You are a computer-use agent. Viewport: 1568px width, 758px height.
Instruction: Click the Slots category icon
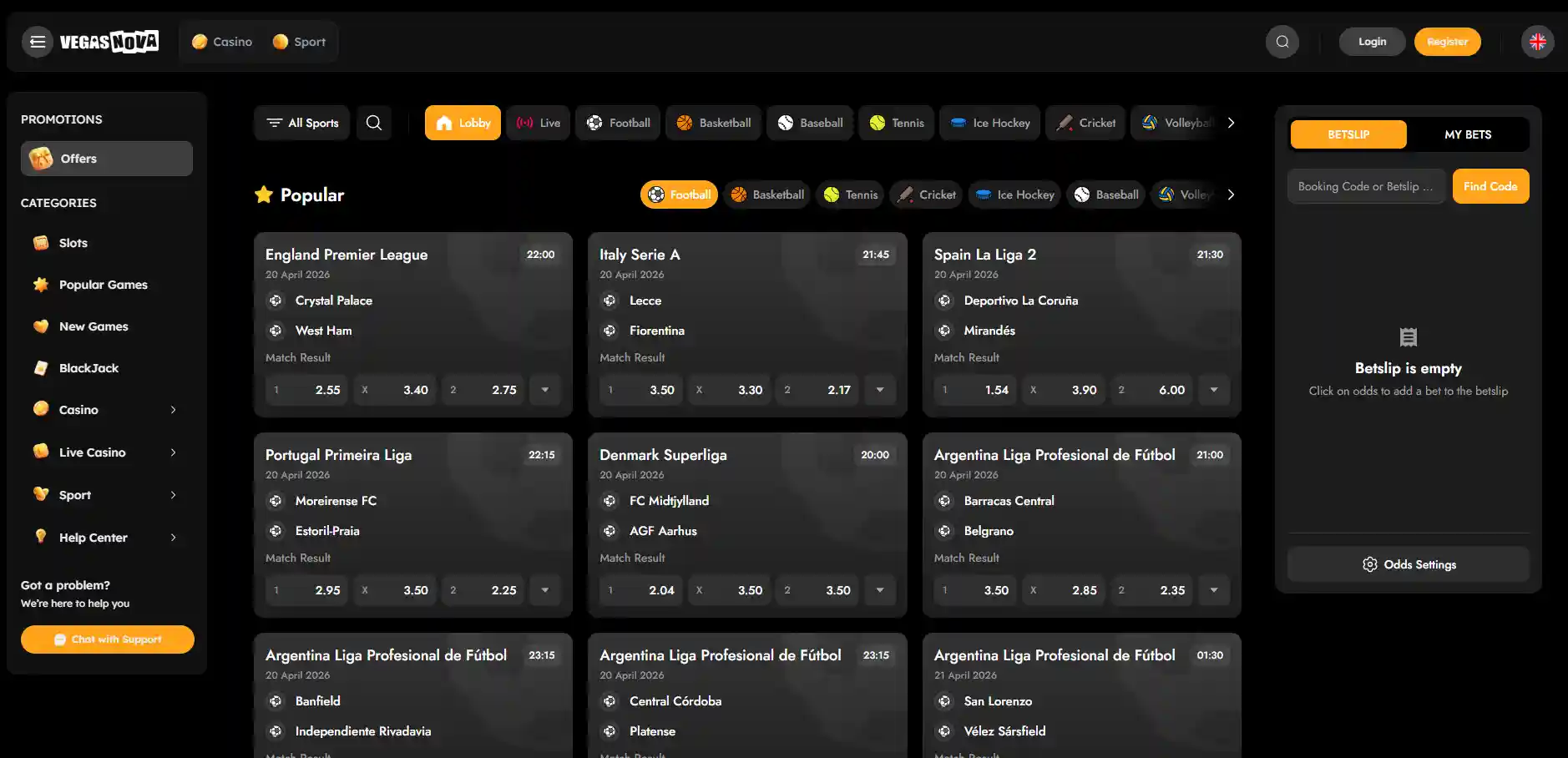coord(41,243)
